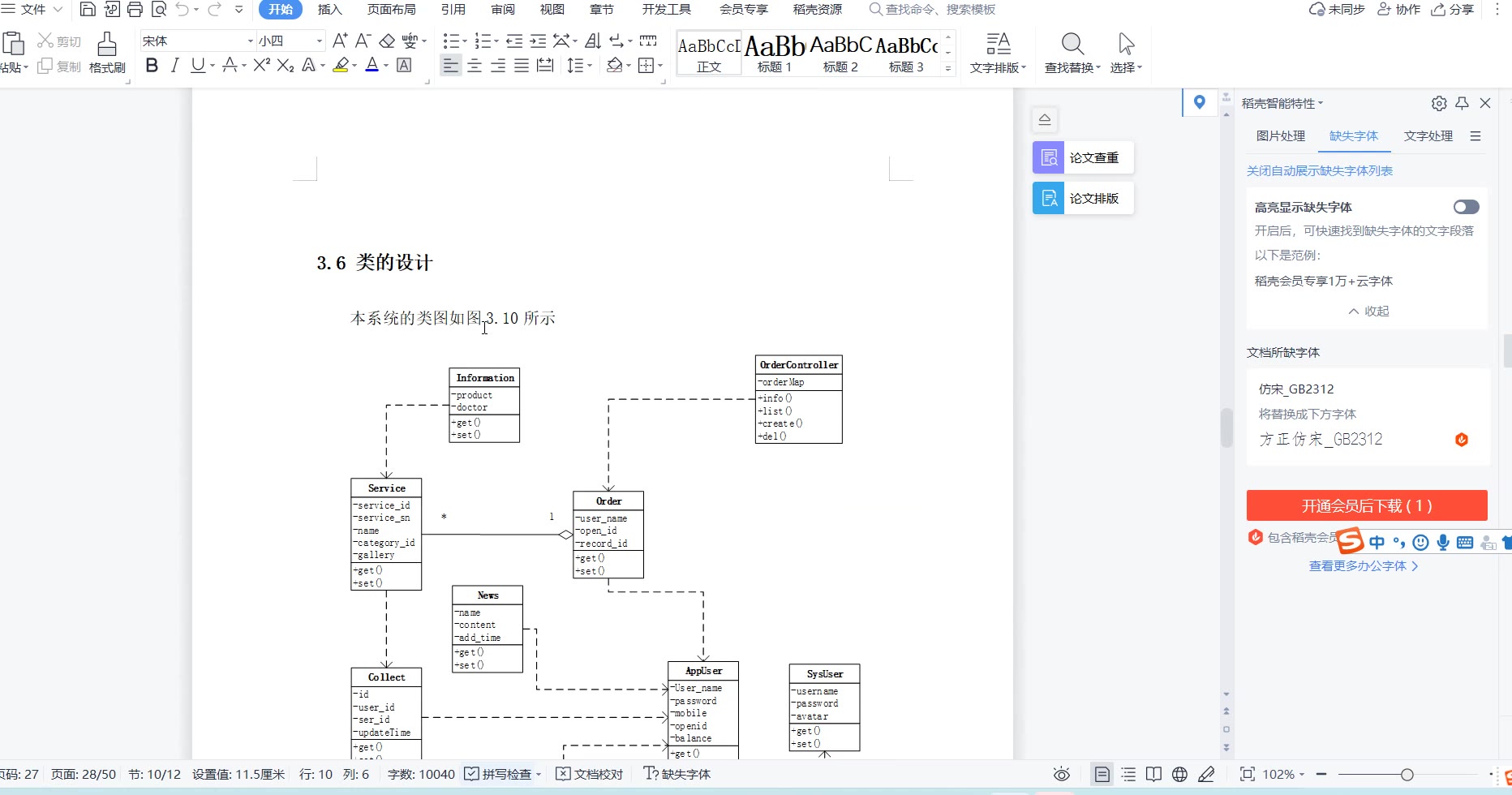Open the 页面布局 ribbon tab
This screenshot has width=1512, height=795.
coord(392,10)
